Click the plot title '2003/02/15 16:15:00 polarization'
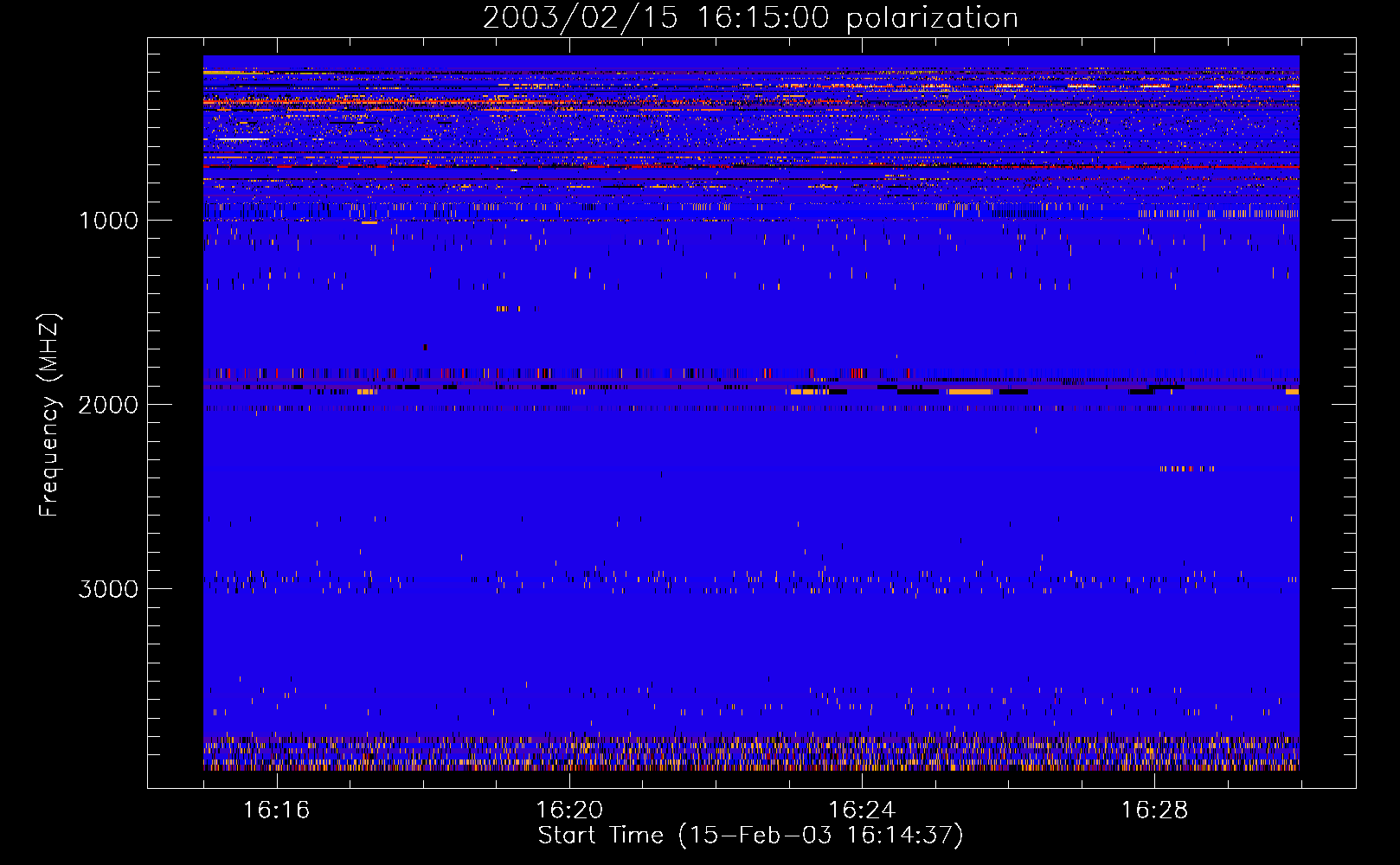This screenshot has width=1400, height=865. 750,18
